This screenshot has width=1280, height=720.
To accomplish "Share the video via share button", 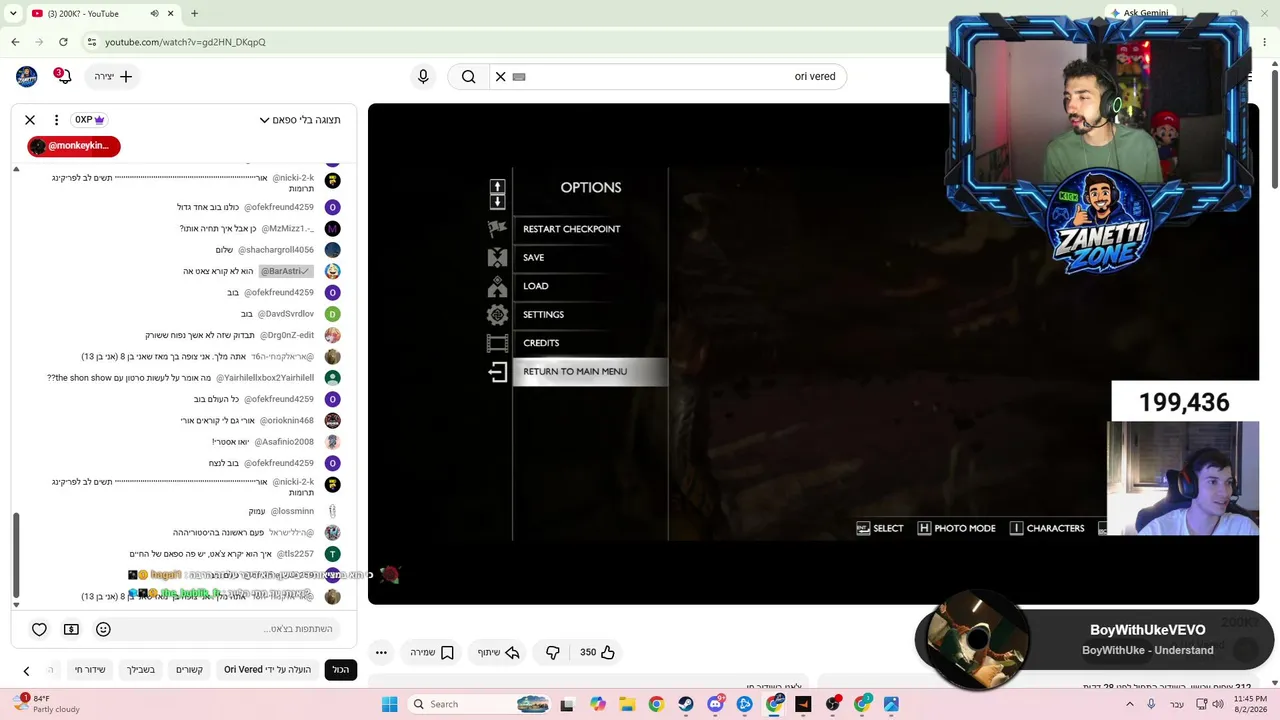I will pos(498,652).
